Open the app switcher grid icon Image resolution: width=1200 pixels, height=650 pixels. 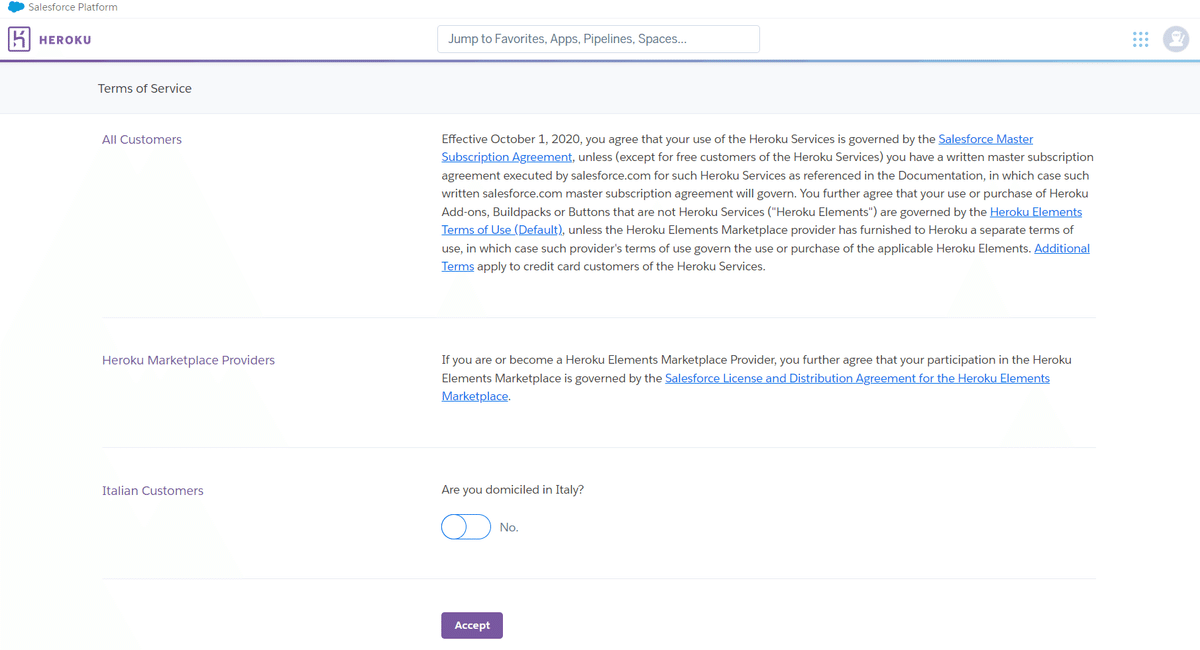(1140, 39)
